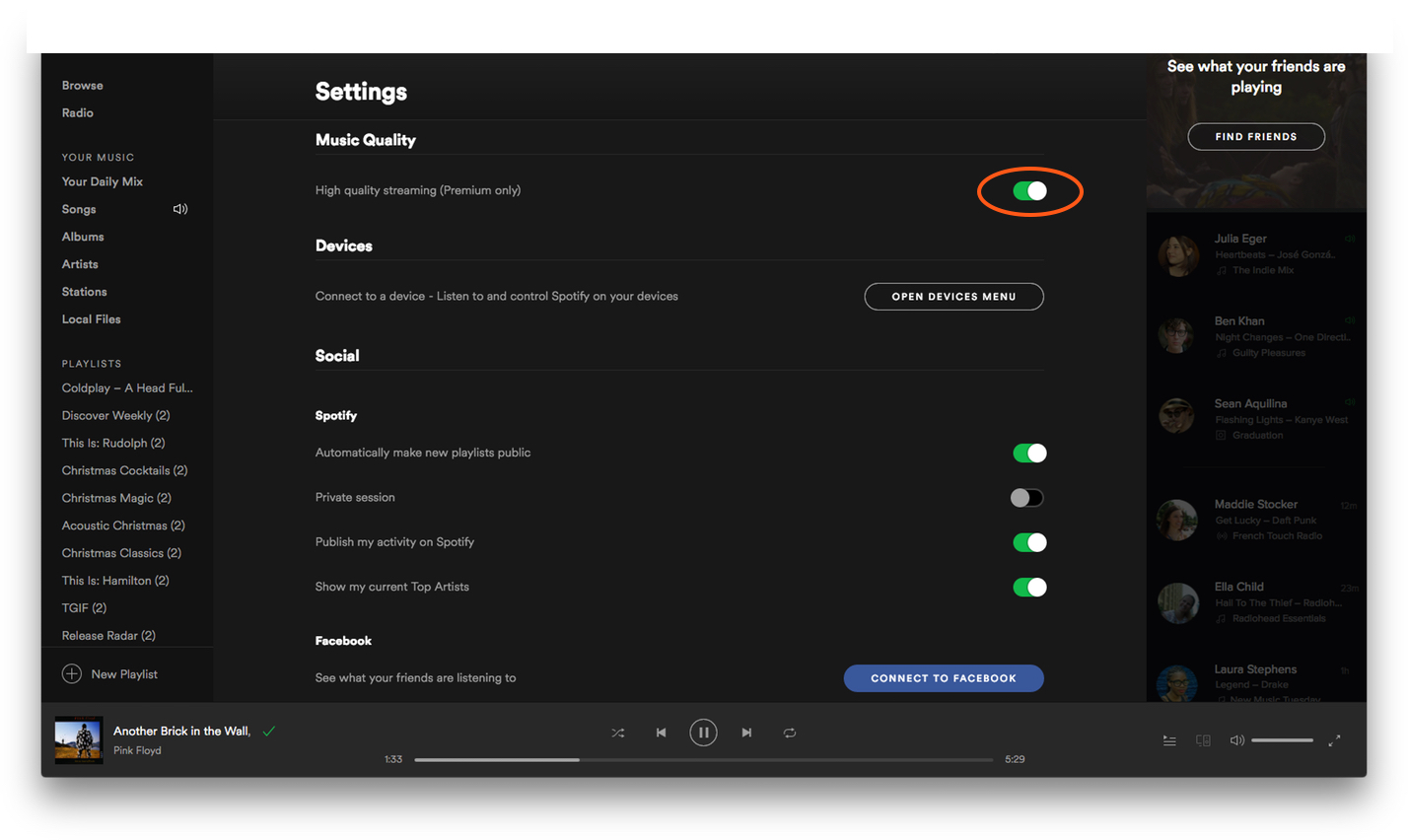This screenshot has width=1408, height=840.
Task: Click Ella Child's profile avatar
Action: pyautogui.click(x=1177, y=603)
